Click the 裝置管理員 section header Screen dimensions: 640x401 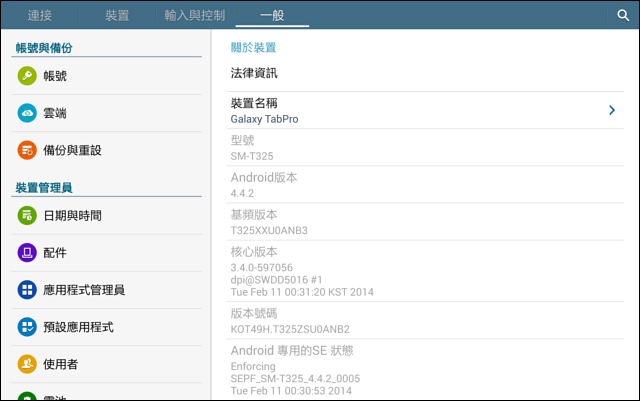coord(44,187)
